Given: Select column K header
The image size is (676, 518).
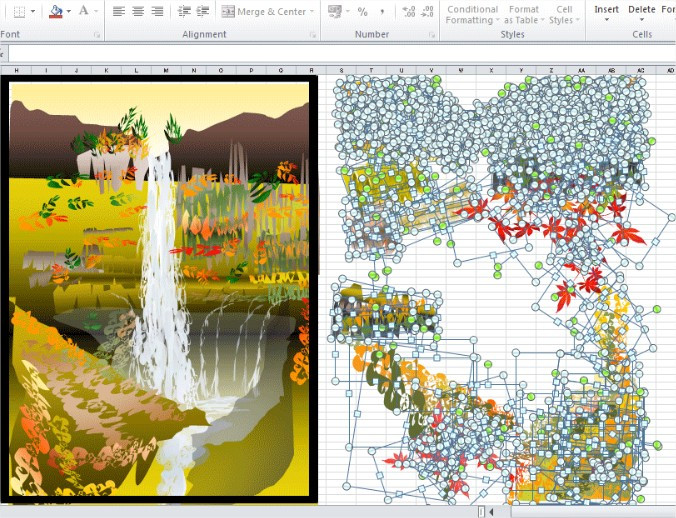Looking at the screenshot, I should [106, 70].
